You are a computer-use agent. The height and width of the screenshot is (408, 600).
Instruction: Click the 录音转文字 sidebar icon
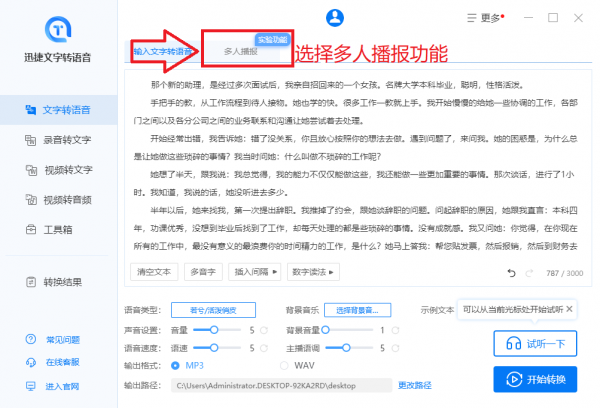click(31, 140)
